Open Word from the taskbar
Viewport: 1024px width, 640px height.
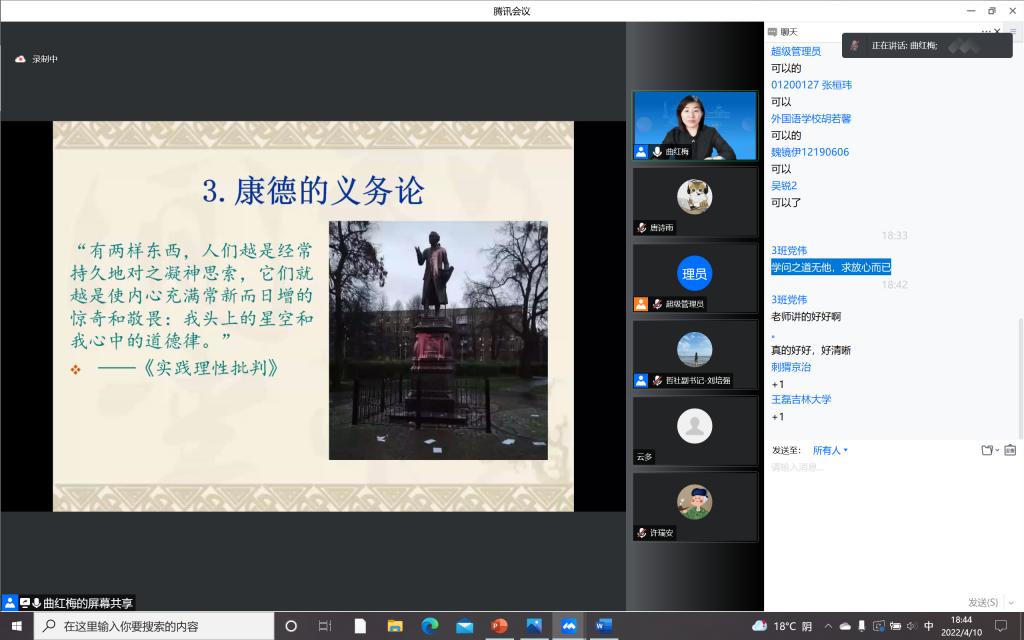[603, 626]
